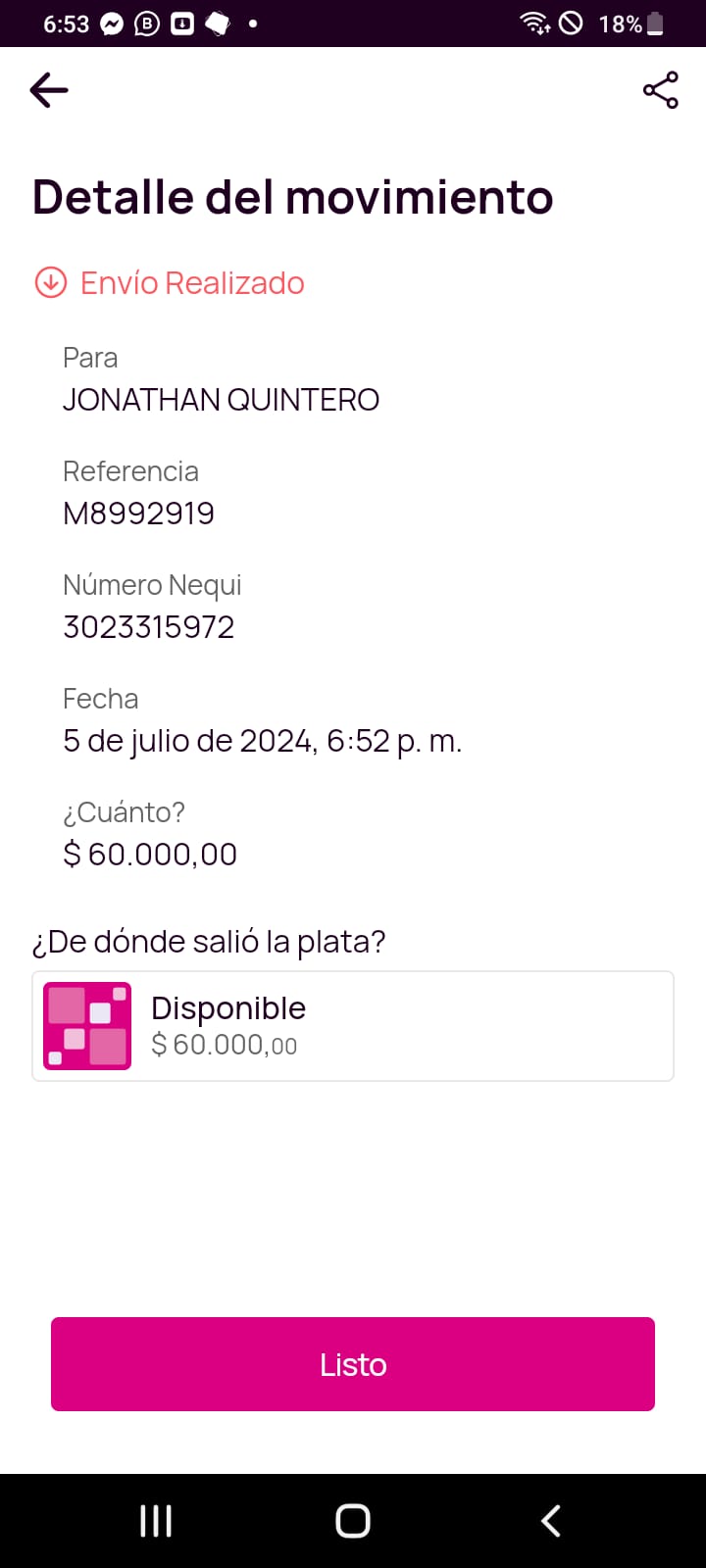Tap the Android navigation back chevron
This screenshot has height=1568, width=706.
551,1521
